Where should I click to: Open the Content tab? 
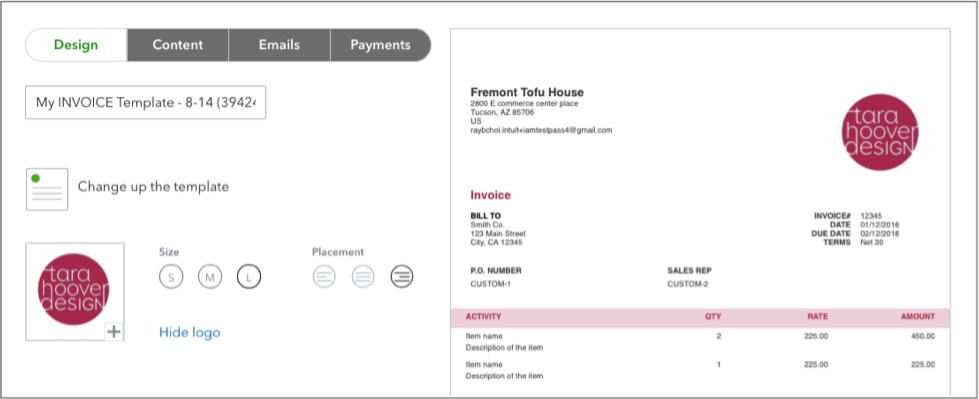(178, 45)
